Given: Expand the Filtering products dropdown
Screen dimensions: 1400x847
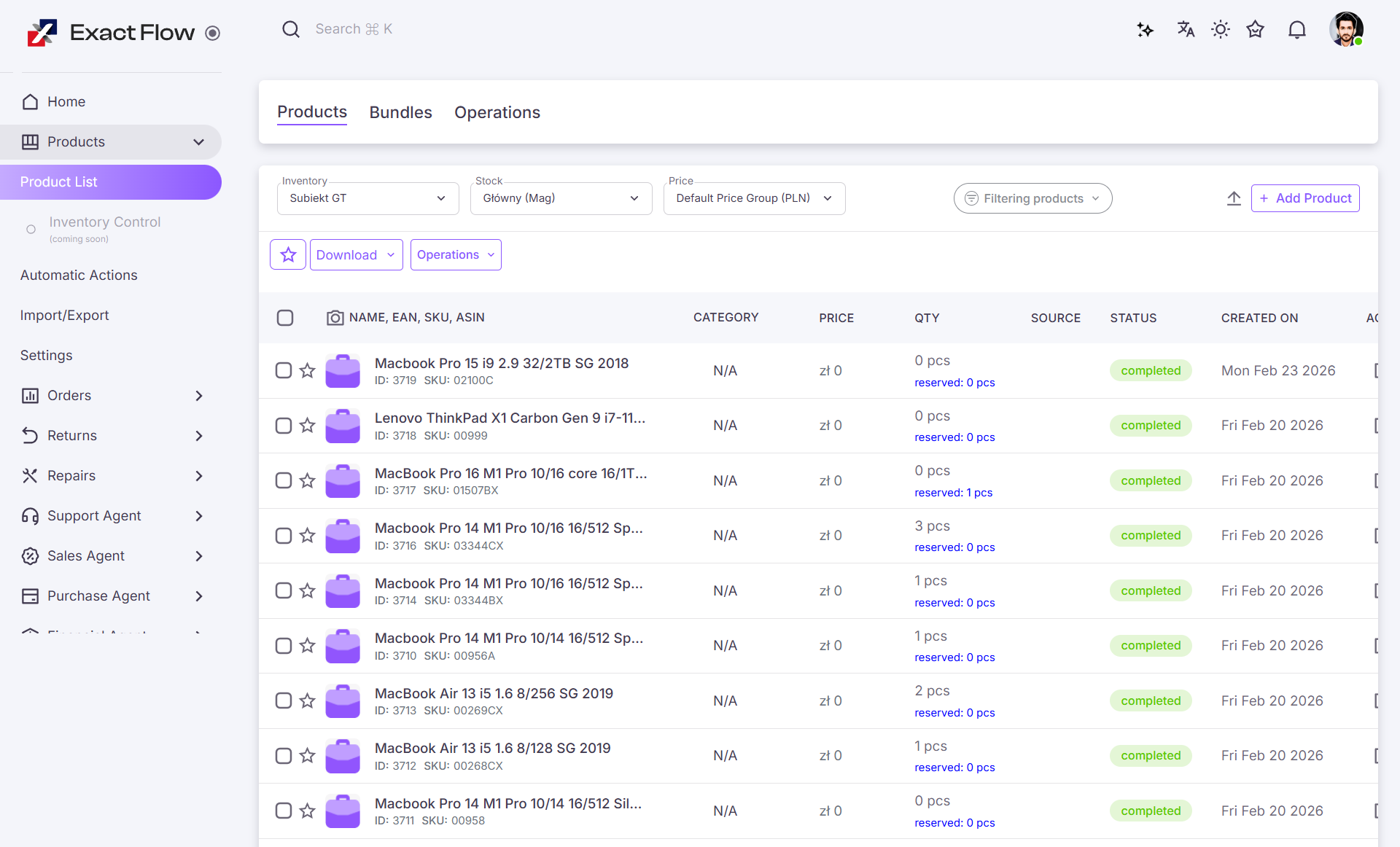Looking at the screenshot, I should point(1032,198).
